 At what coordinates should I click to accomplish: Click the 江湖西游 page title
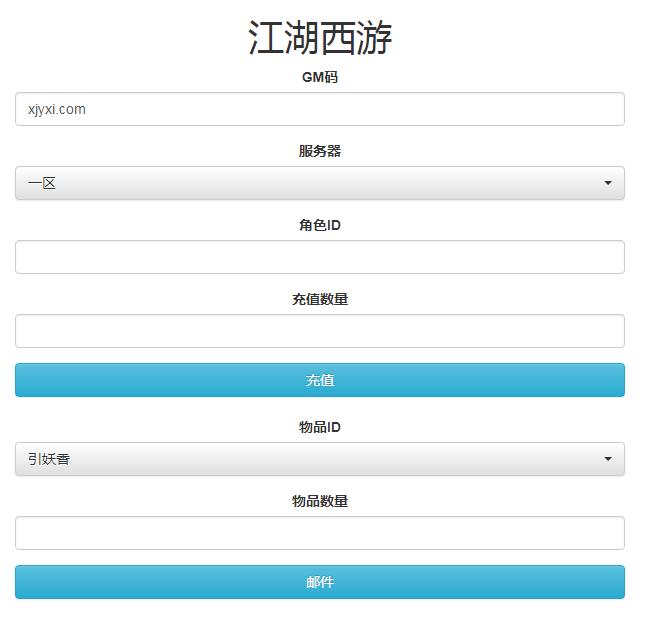point(320,38)
